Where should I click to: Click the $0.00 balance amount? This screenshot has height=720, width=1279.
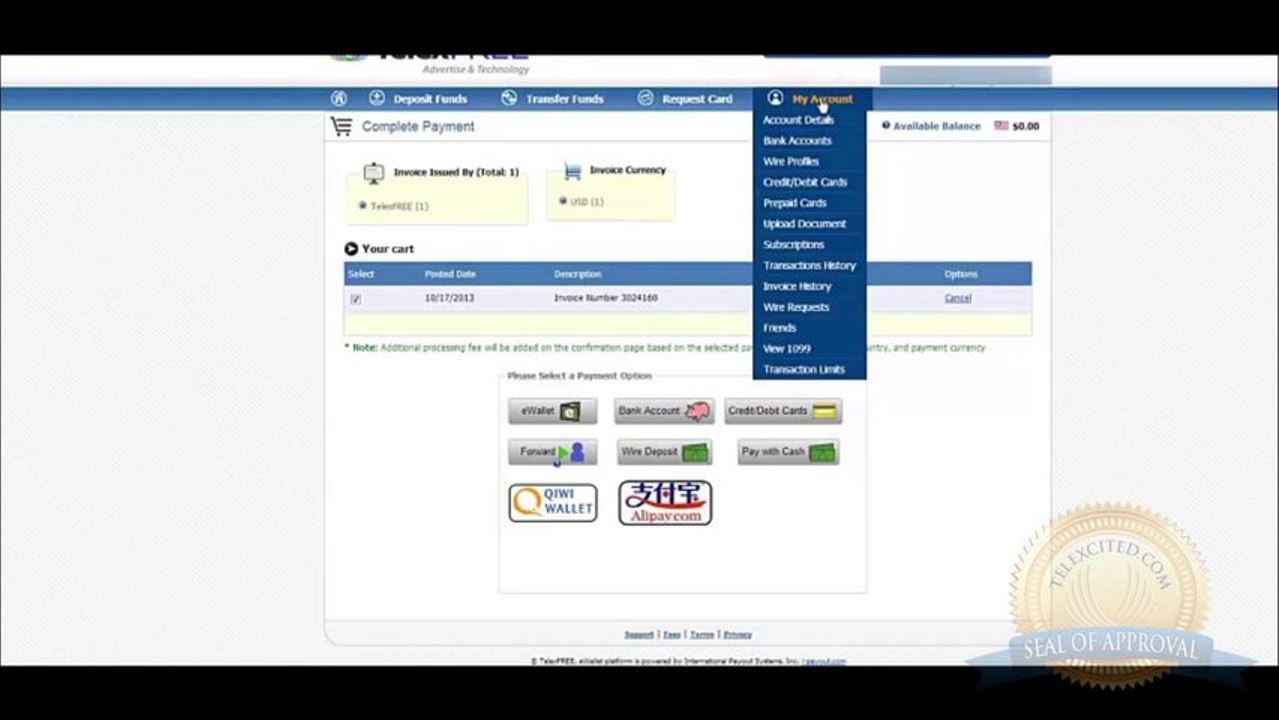click(x=1026, y=126)
